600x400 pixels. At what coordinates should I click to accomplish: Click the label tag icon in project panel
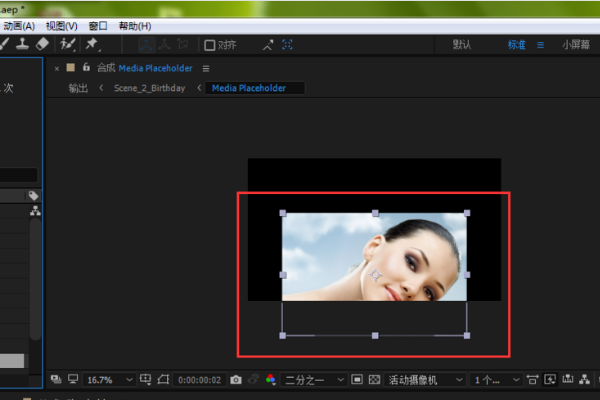click(x=33, y=196)
